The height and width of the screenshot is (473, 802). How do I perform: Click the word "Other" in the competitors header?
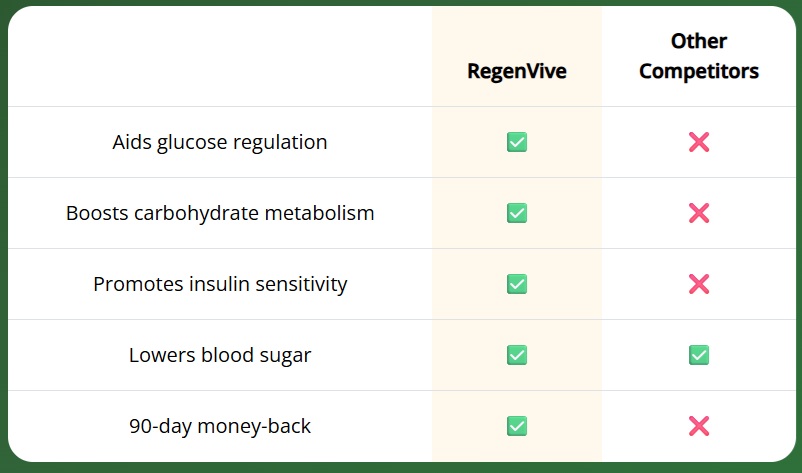699,41
